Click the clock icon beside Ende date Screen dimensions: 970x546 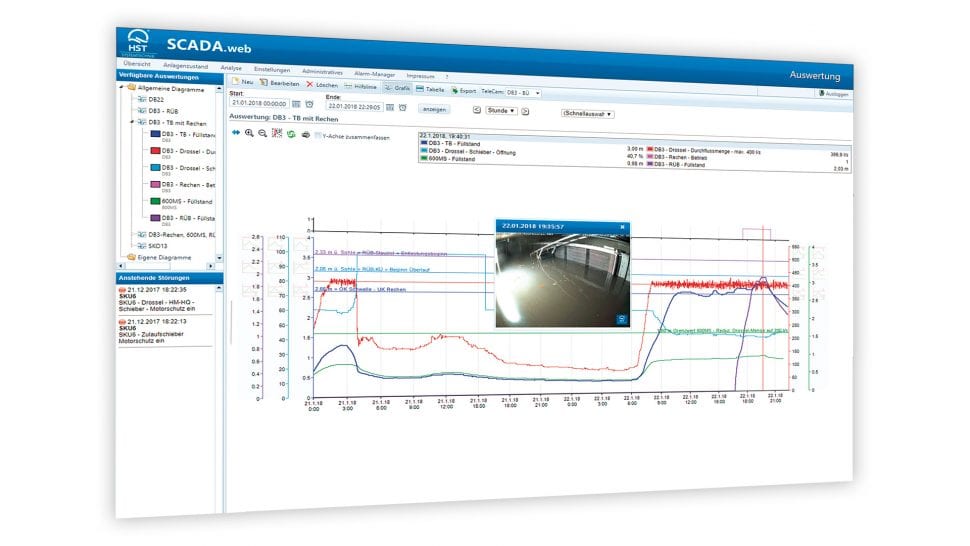point(403,108)
